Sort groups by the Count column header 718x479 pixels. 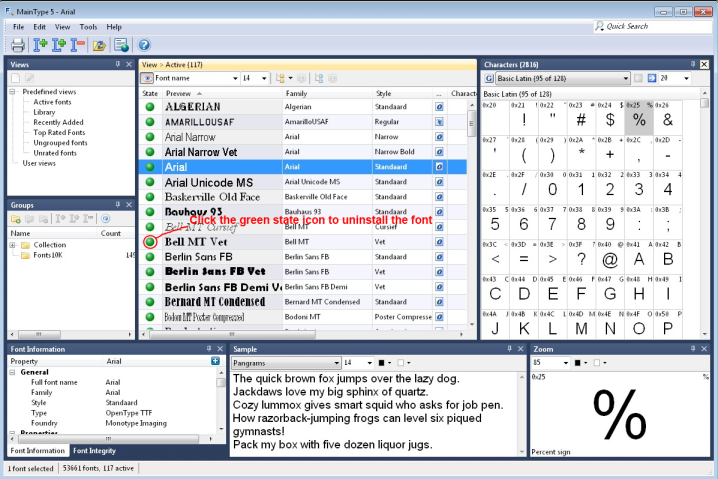(114, 233)
